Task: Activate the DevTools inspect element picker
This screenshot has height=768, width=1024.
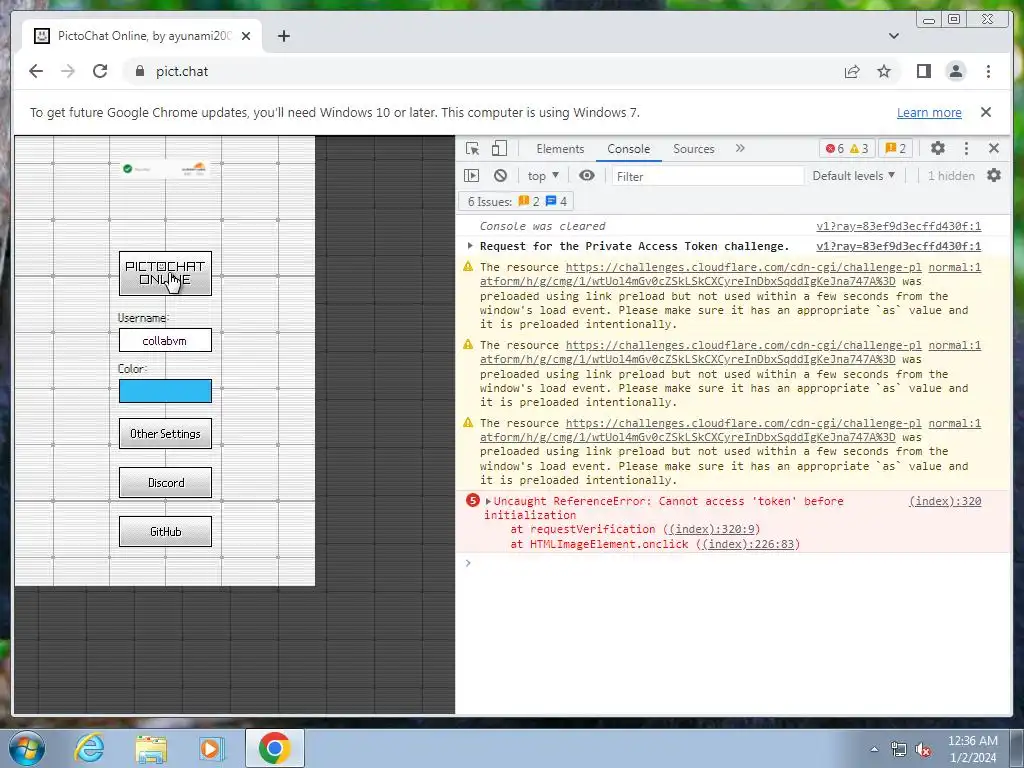Action: (472, 149)
